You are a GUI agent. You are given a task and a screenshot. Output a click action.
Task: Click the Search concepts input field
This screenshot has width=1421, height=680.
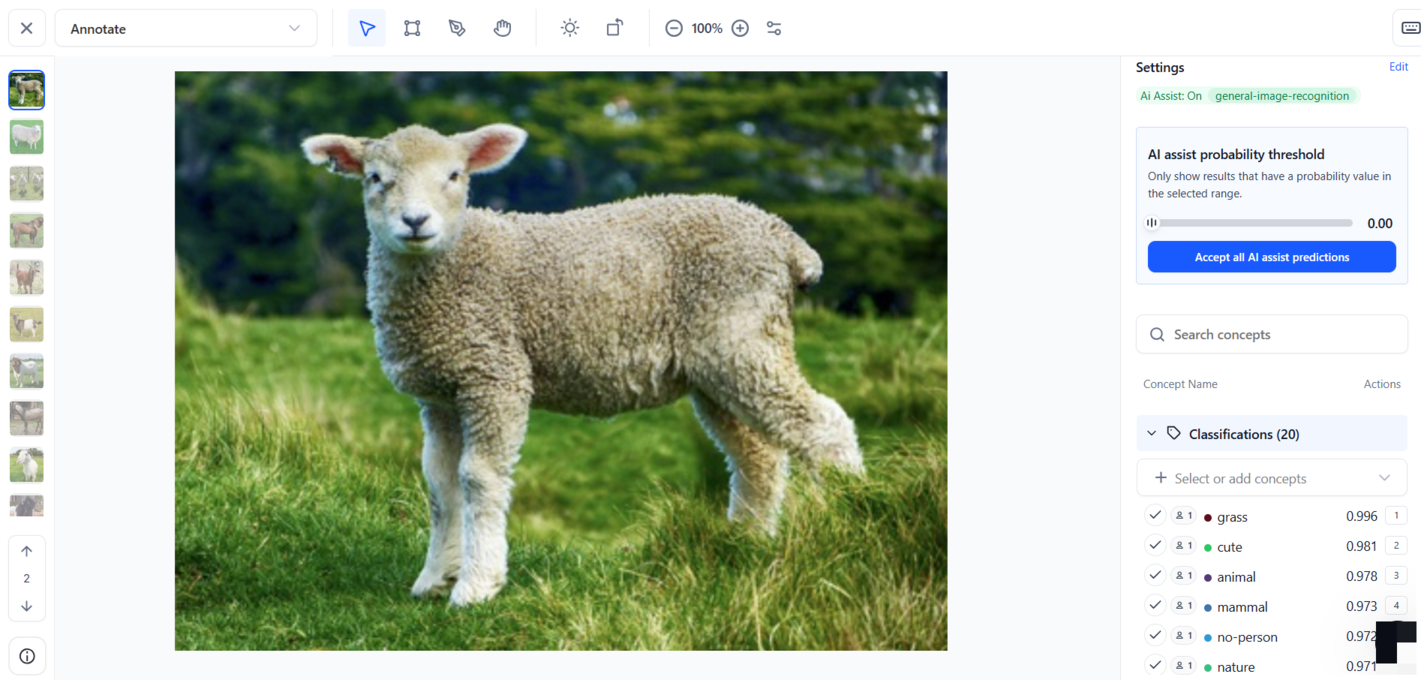click(x=1272, y=334)
